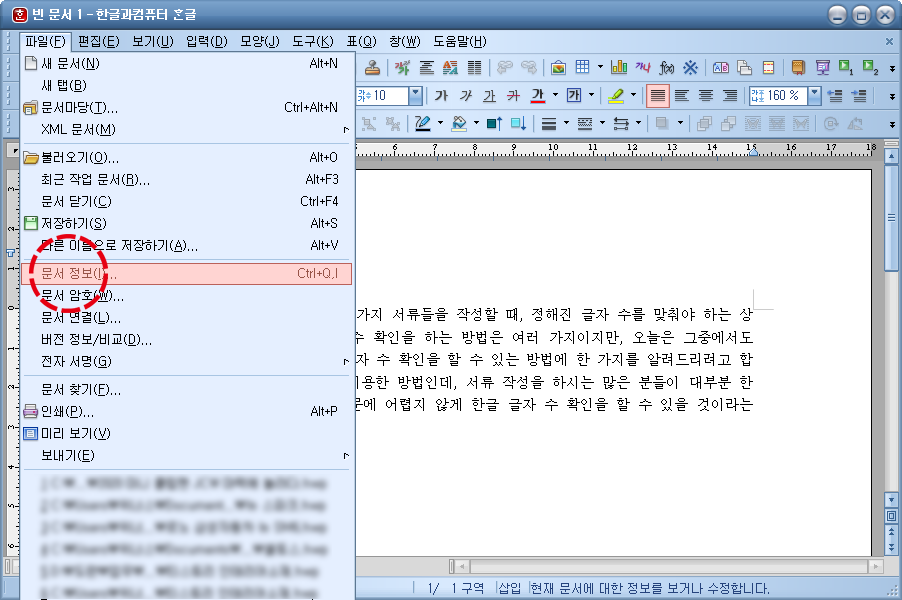Viewport: 902px width, 600px height.
Task: Open font size 10 dropdown
Action: [x=415, y=95]
